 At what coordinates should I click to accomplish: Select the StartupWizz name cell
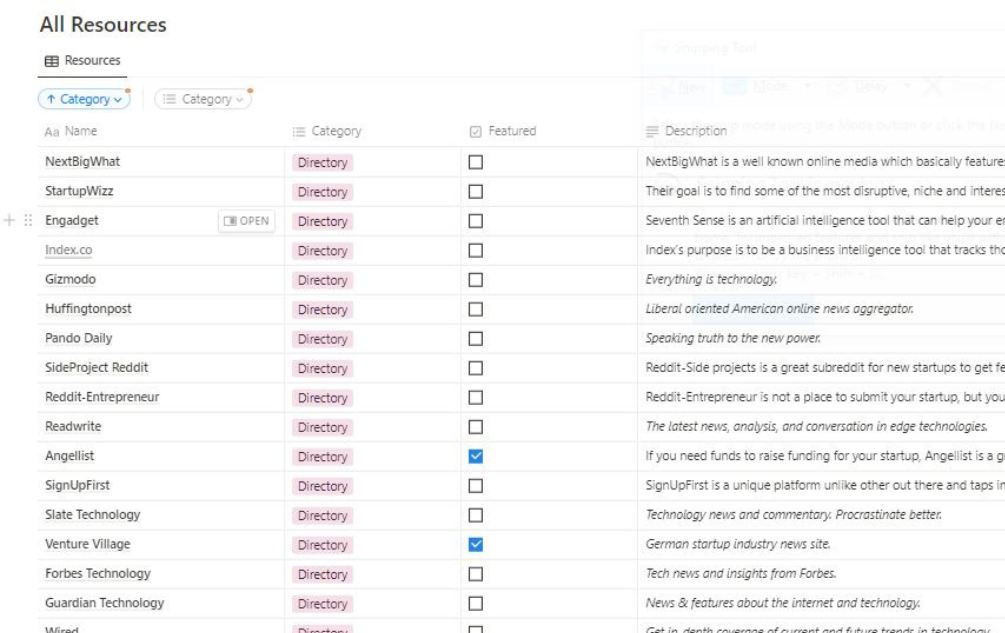point(161,192)
